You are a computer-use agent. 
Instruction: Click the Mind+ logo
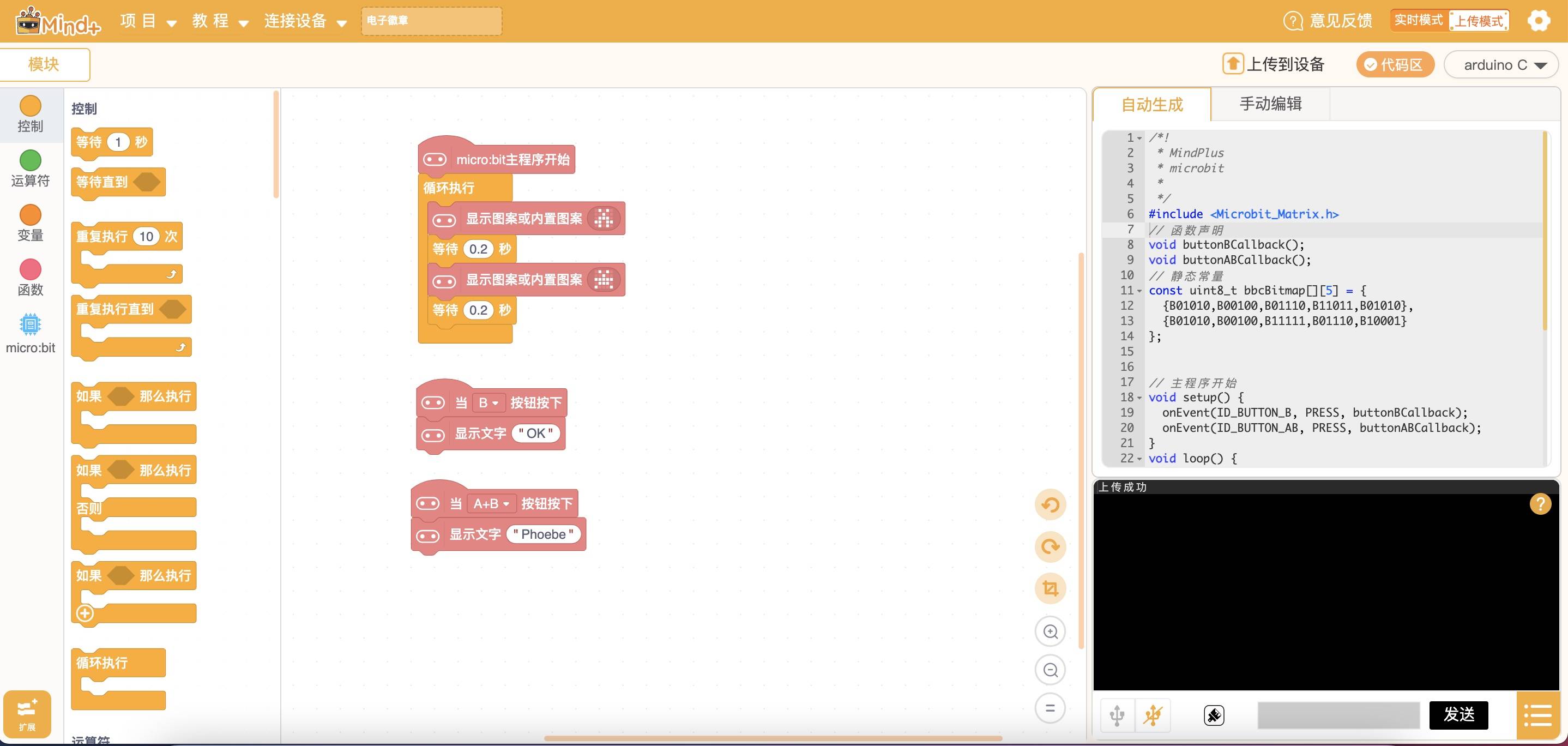pos(58,21)
